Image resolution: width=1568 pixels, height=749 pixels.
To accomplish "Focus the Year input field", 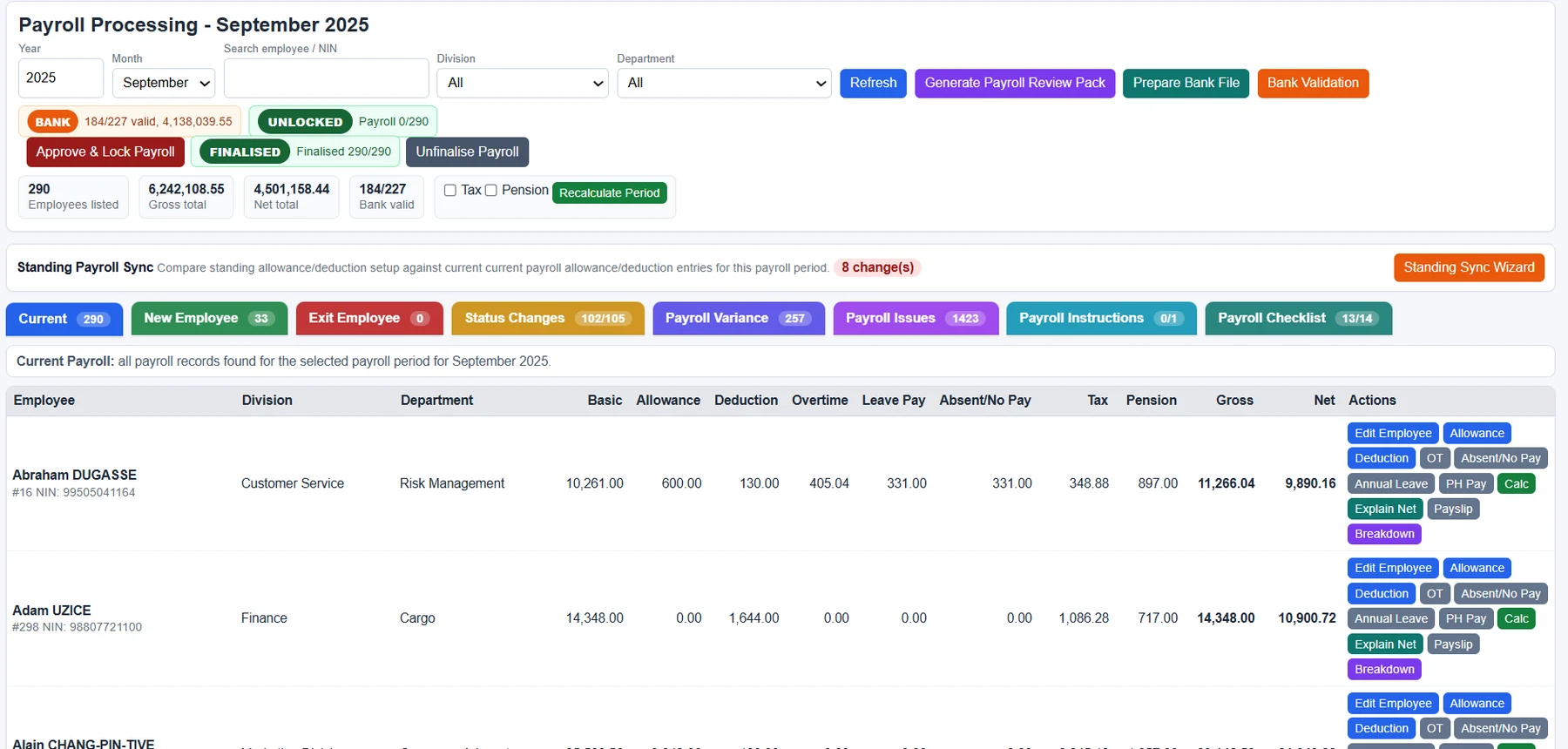I will coord(61,78).
